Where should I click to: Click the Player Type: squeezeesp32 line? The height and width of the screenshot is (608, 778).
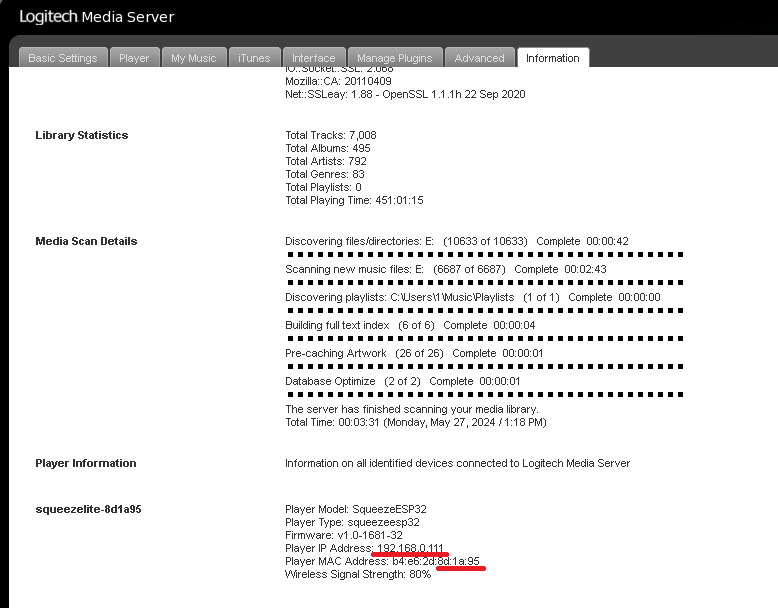point(352,522)
